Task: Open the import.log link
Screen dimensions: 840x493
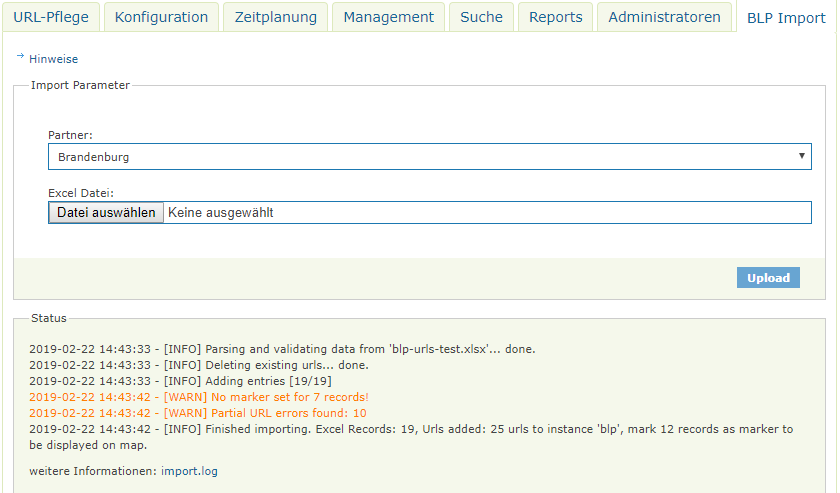Action: point(190,470)
